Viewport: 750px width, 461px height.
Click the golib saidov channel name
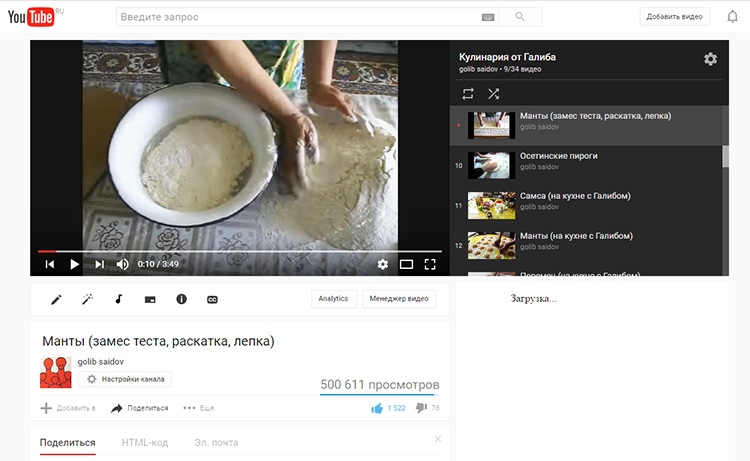tap(100, 362)
